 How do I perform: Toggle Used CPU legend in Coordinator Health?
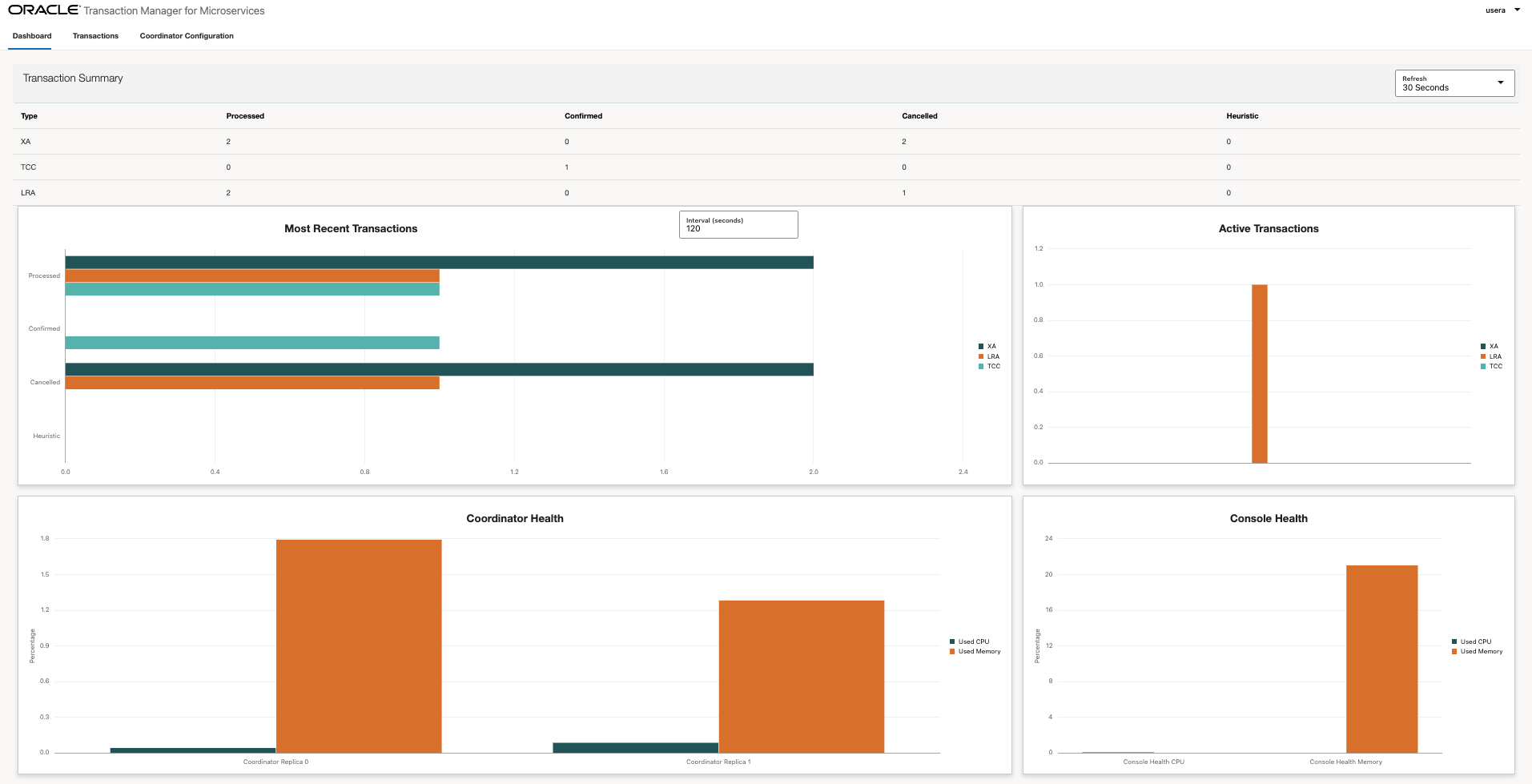pyautogui.click(x=970, y=641)
